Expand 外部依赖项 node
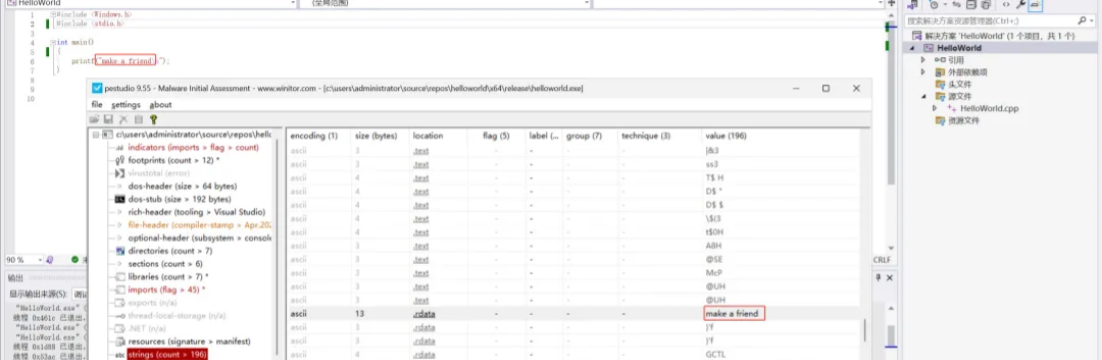The image size is (1102, 360). pyautogui.click(x=923, y=72)
